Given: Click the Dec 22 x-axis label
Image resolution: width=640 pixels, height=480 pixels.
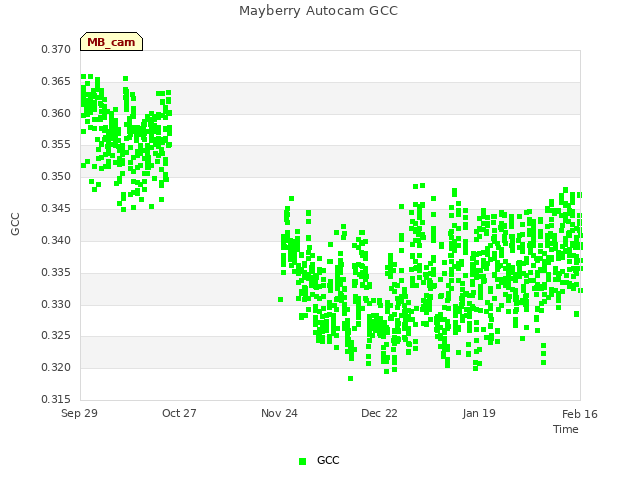Looking at the screenshot, I should point(379,413).
